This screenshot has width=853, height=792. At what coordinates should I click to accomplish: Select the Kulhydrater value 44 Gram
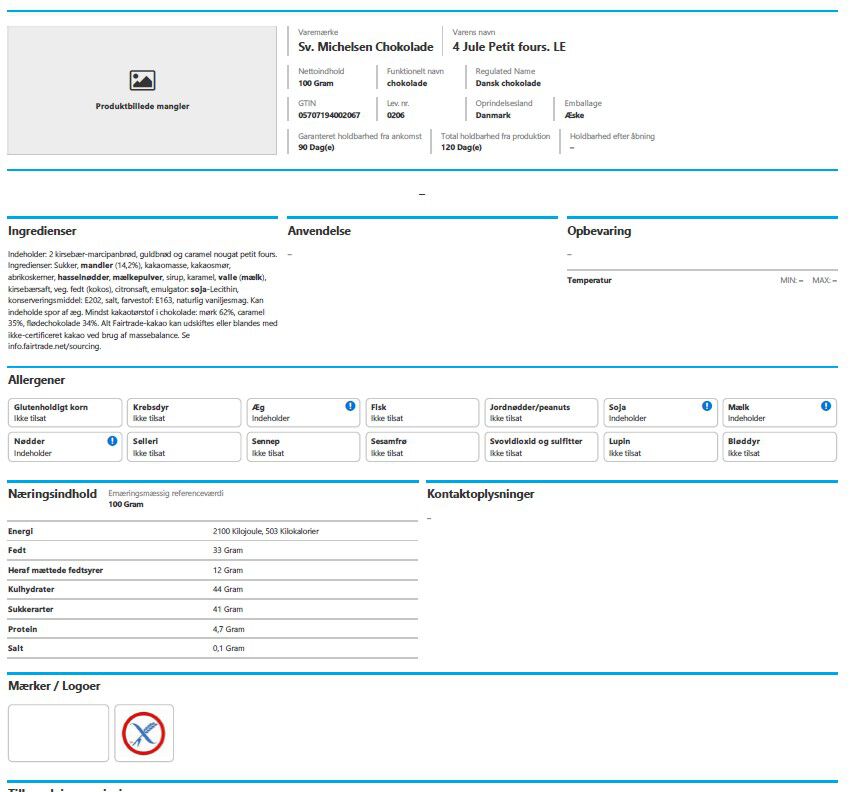point(228,590)
